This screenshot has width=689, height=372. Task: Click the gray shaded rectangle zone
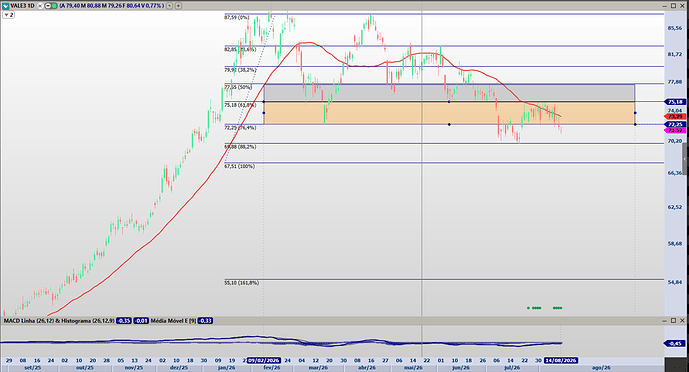449,93
